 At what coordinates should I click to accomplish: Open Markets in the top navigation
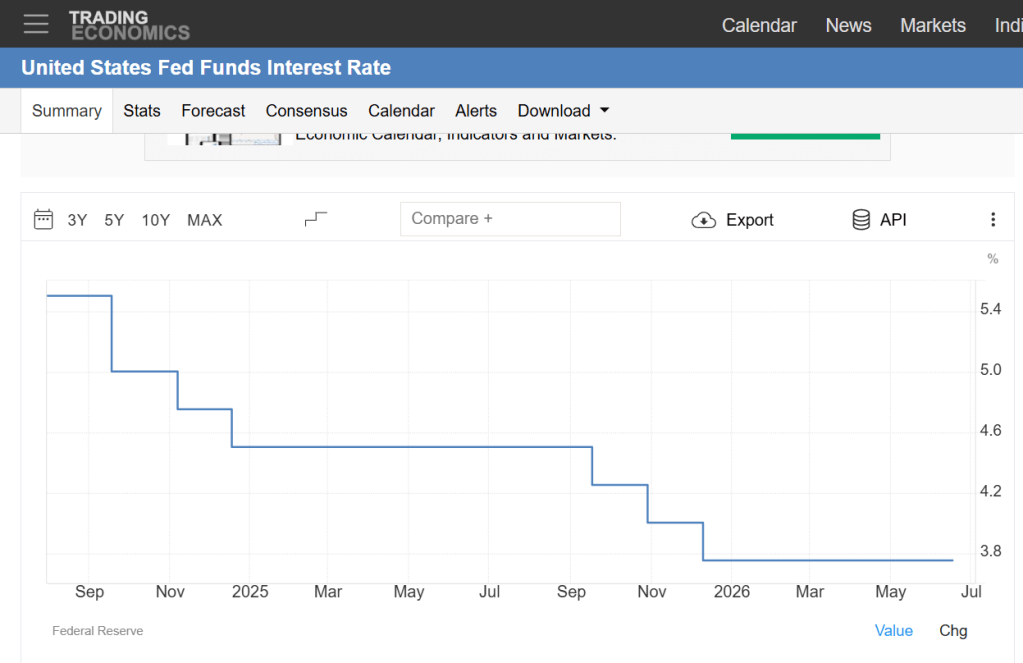(933, 25)
